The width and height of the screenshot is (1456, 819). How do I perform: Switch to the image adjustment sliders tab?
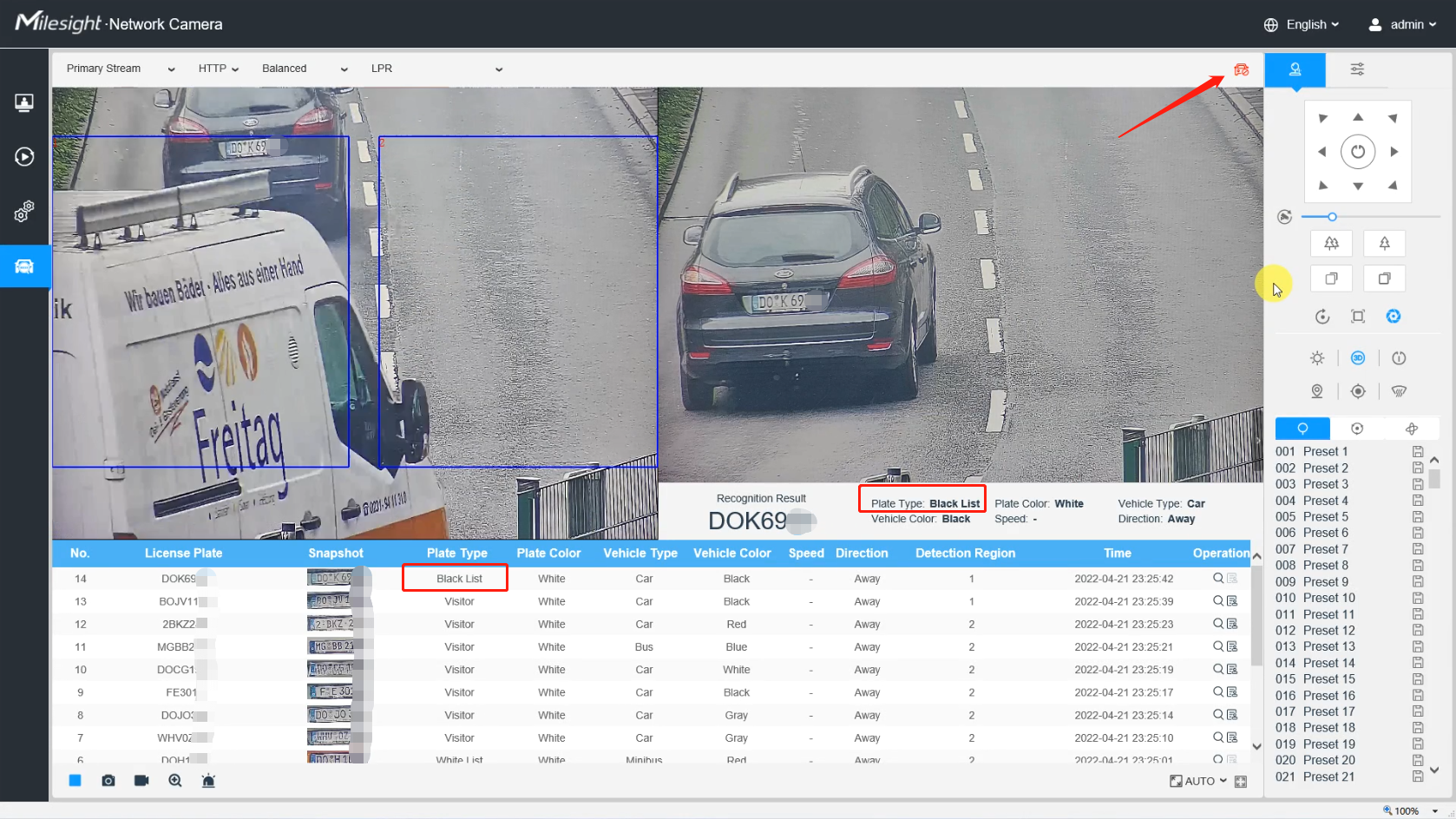(1357, 69)
